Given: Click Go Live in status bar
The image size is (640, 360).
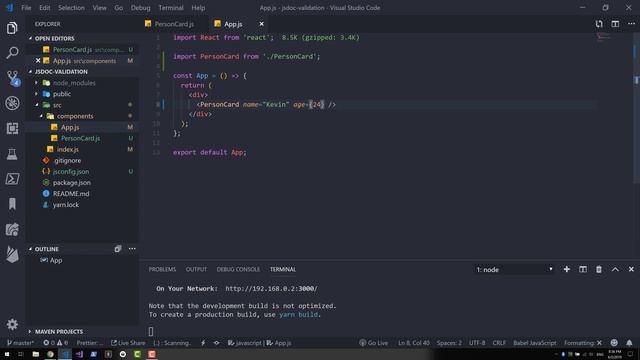Looking at the screenshot, I should 373,343.
